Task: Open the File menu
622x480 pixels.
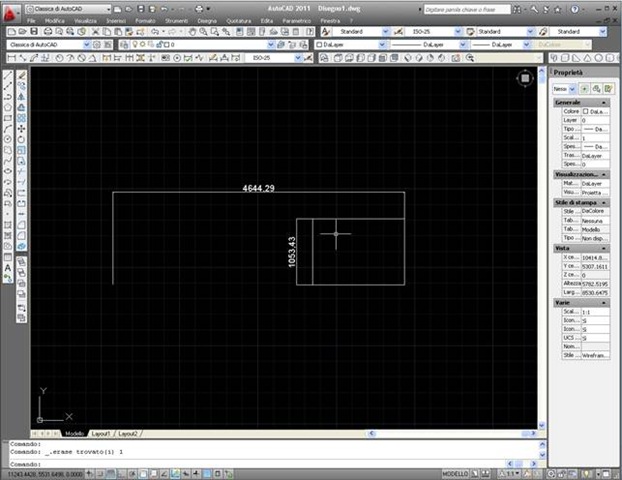Action: (31, 21)
